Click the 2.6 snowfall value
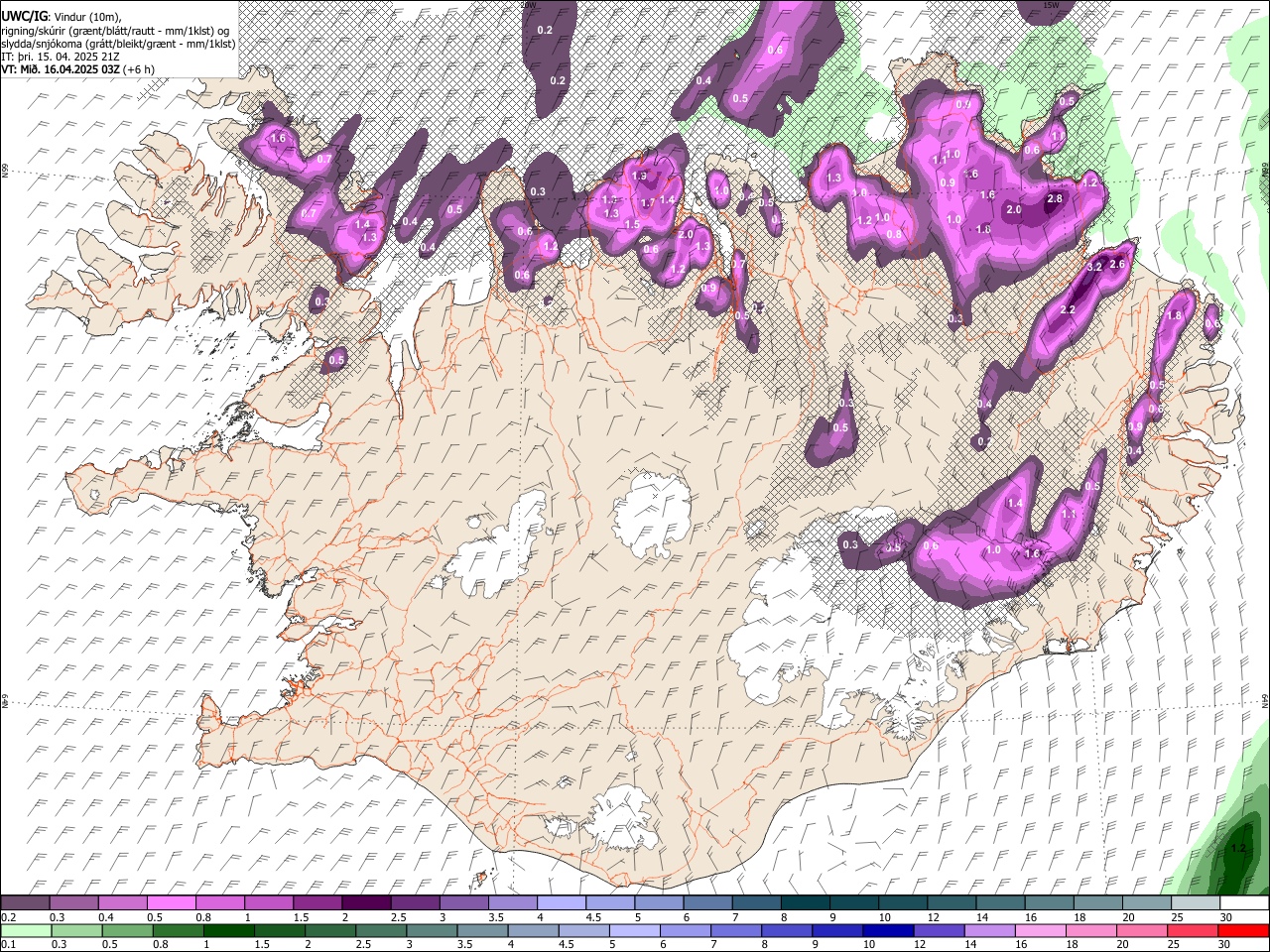This screenshot has width=1270, height=952. pyautogui.click(x=1116, y=264)
